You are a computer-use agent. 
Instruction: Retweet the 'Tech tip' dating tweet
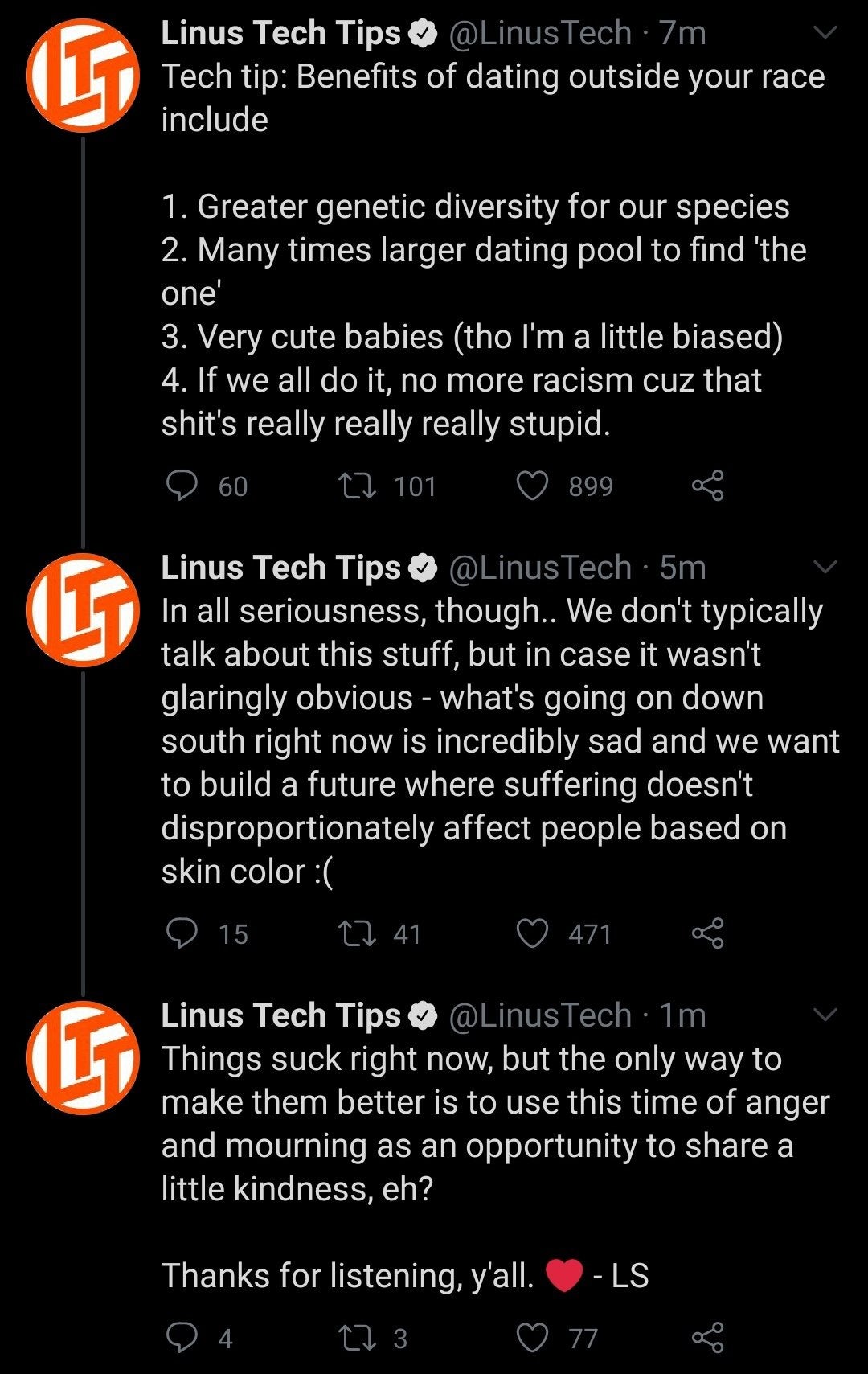click(x=356, y=486)
